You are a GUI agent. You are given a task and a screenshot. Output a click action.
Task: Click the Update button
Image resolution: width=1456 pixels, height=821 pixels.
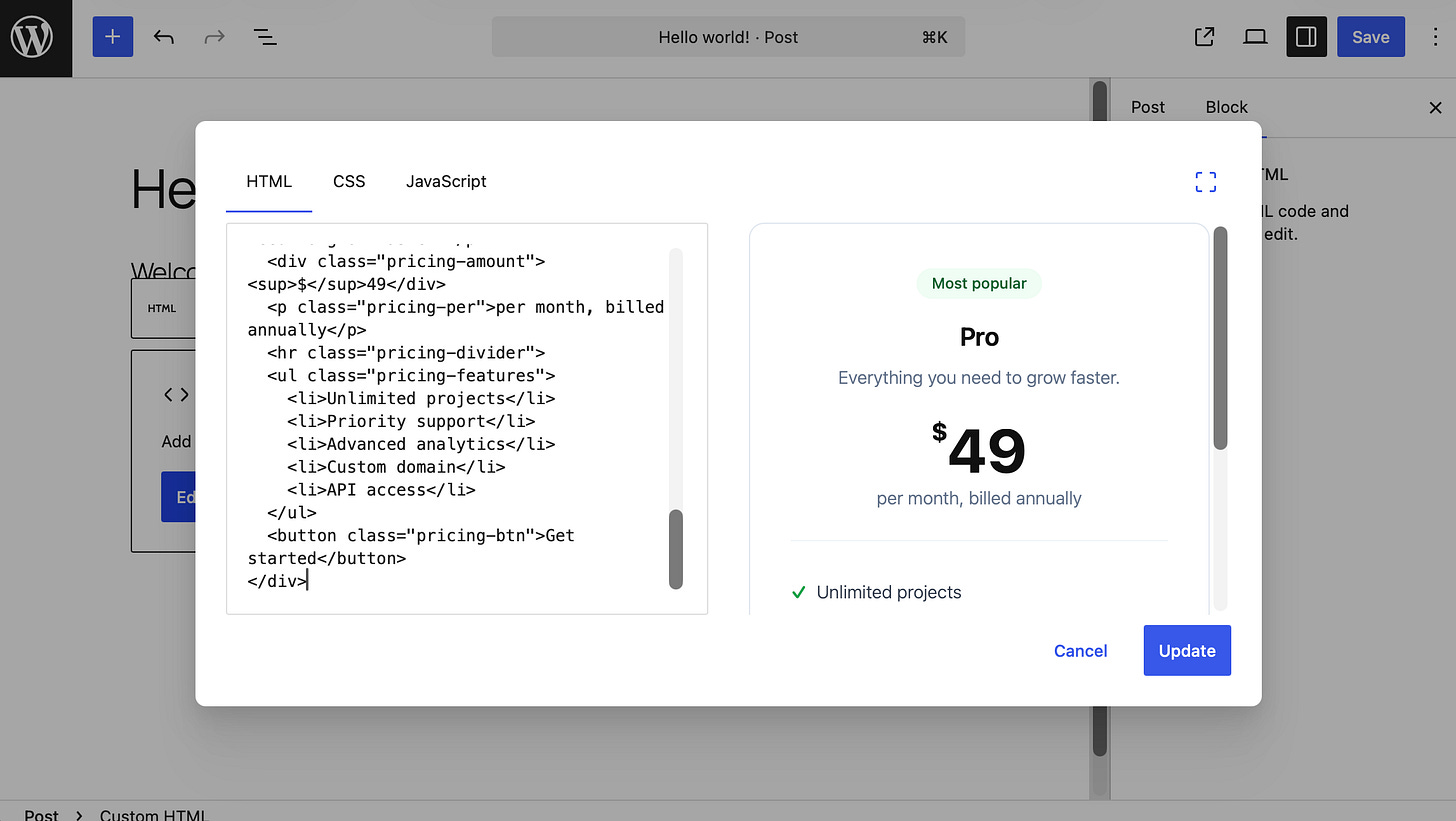pyautogui.click(x=1187, y=650)
